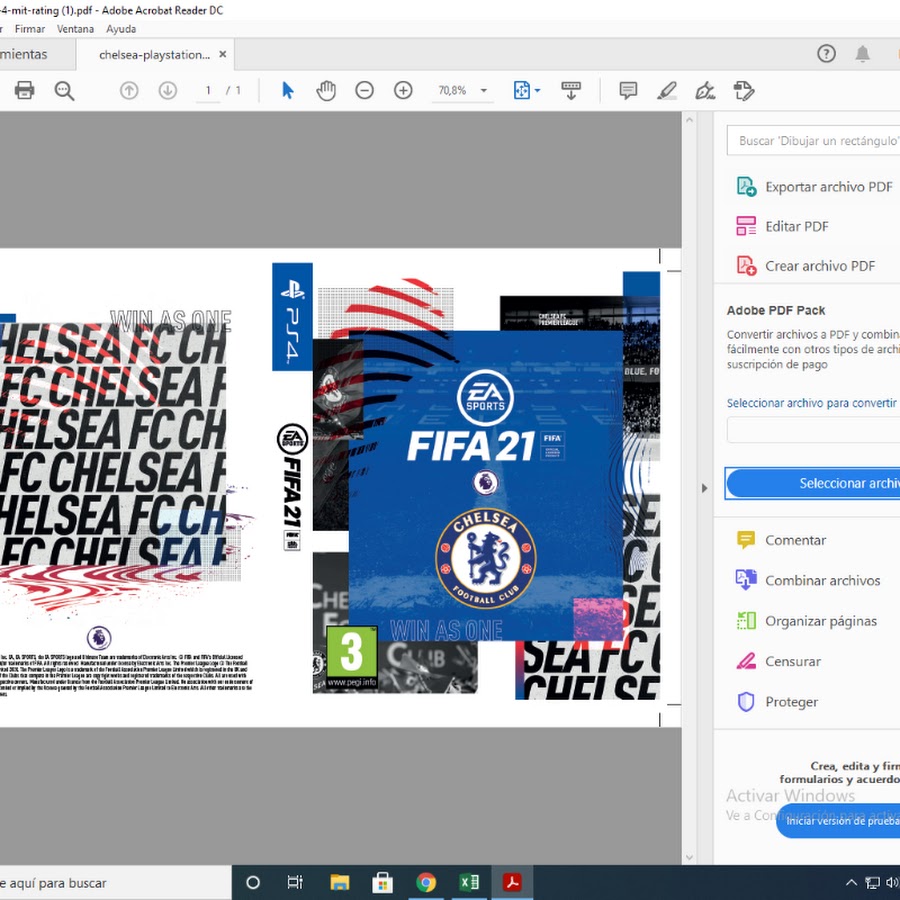Image resolution: width=900 pixels, height=900 pixels.
Task: Click the zoom percentage field
Action: [452, 91]
